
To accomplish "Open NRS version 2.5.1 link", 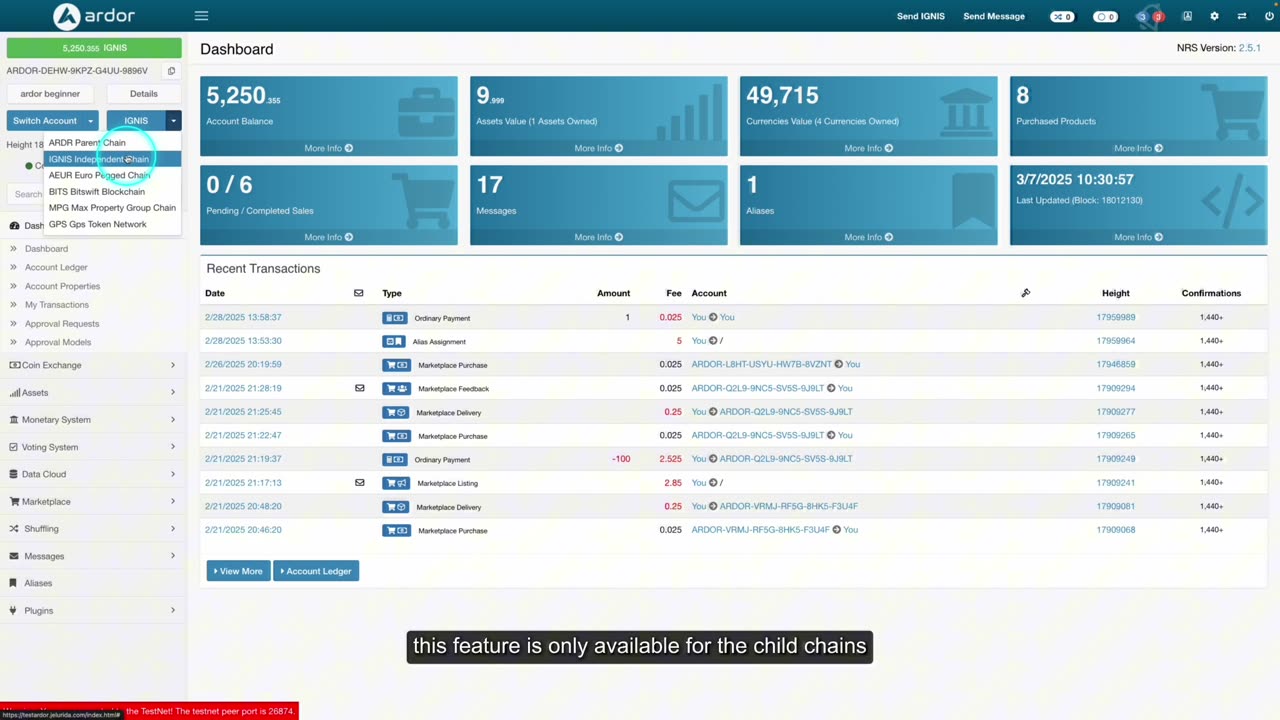I will 1250,48.
